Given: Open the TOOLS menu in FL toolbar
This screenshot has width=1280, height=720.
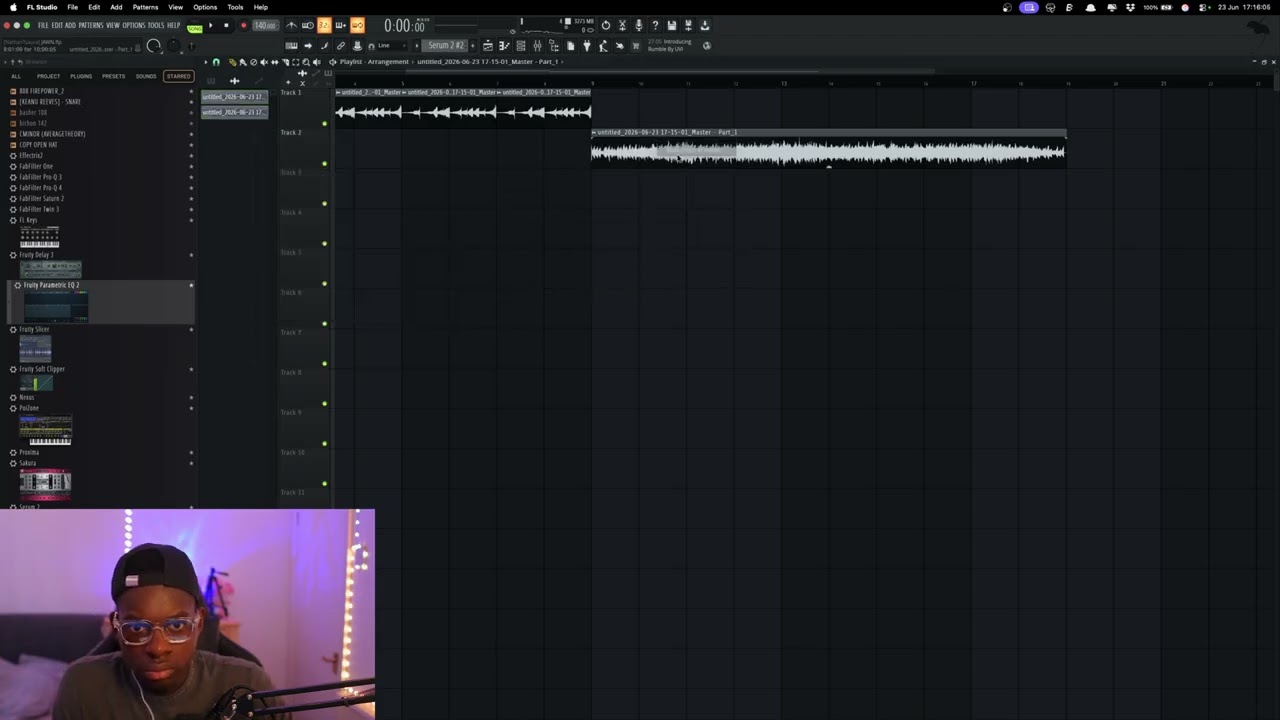Looking at the screenshot, I should tap(156, 25).
